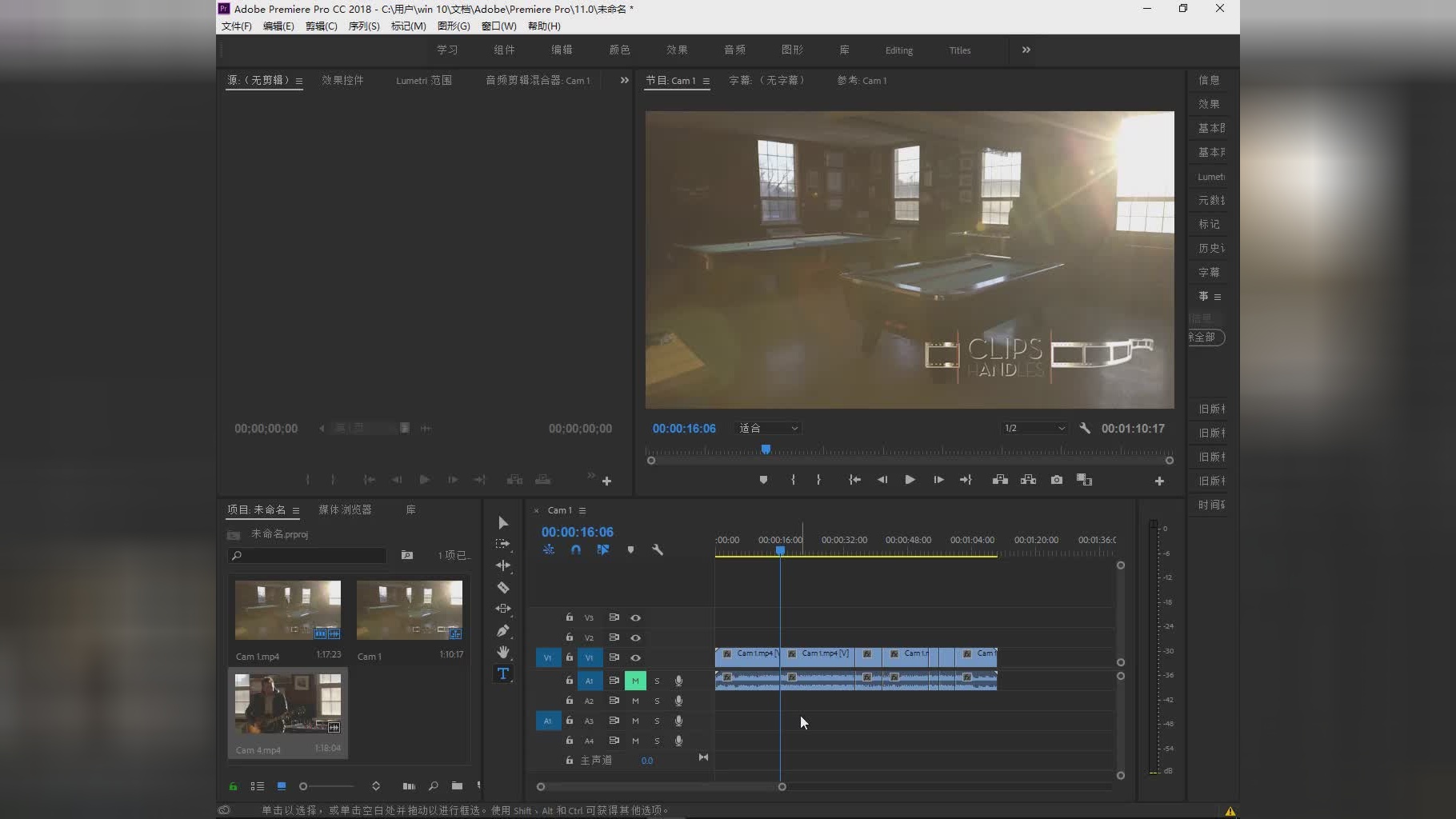The image size is (1456, 819).
Task: Select the Ripple Edit tool
Action: point(503,565)
